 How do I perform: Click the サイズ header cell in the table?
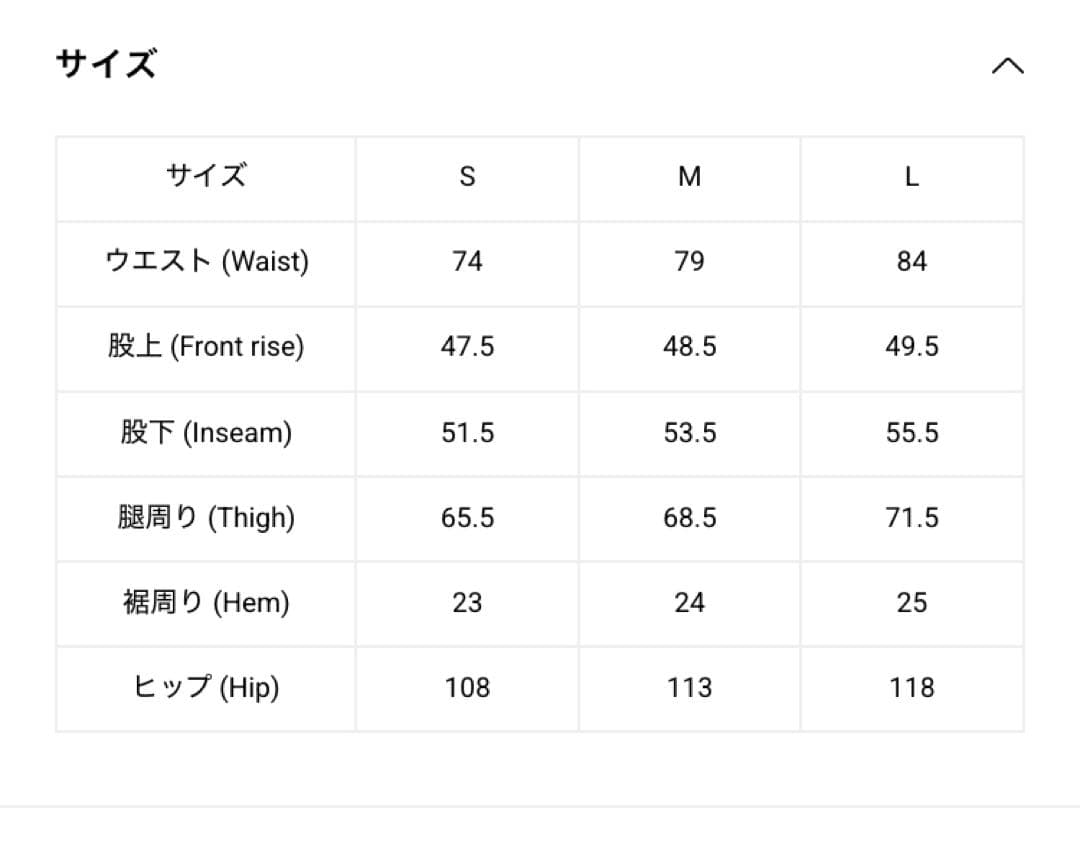tap(206, 177)
